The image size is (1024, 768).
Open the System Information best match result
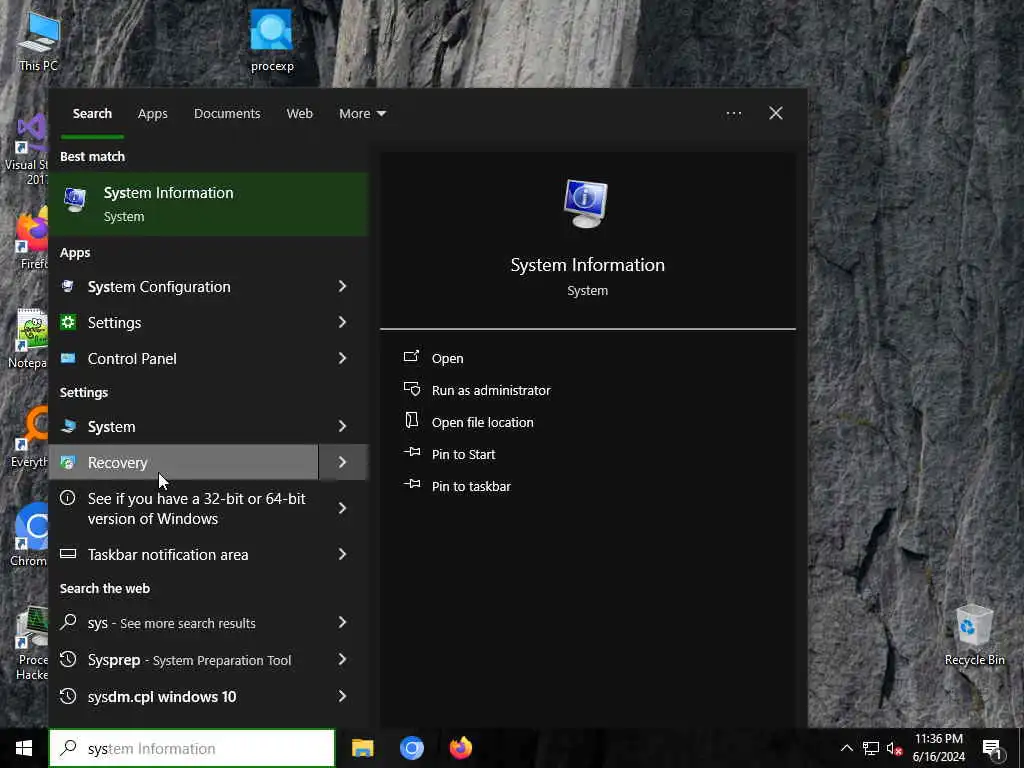click(208, 204)
